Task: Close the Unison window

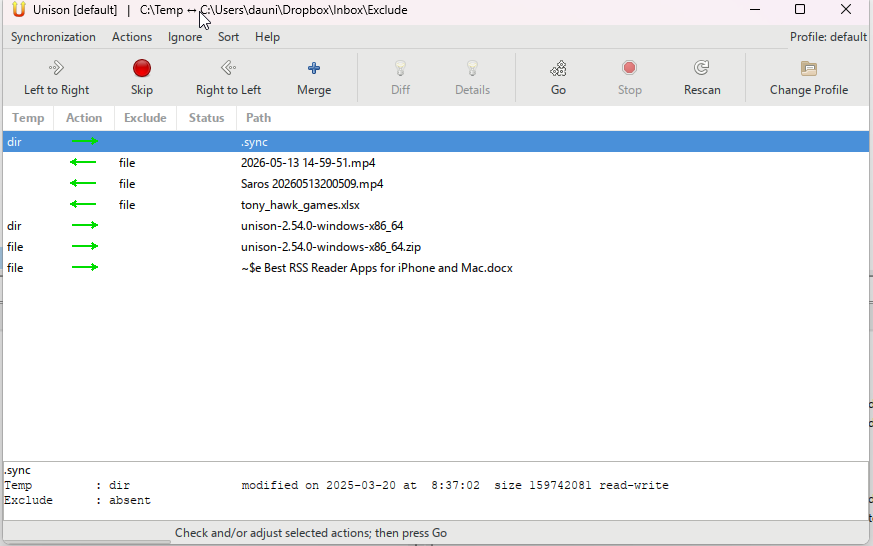Action: [846, 9]
